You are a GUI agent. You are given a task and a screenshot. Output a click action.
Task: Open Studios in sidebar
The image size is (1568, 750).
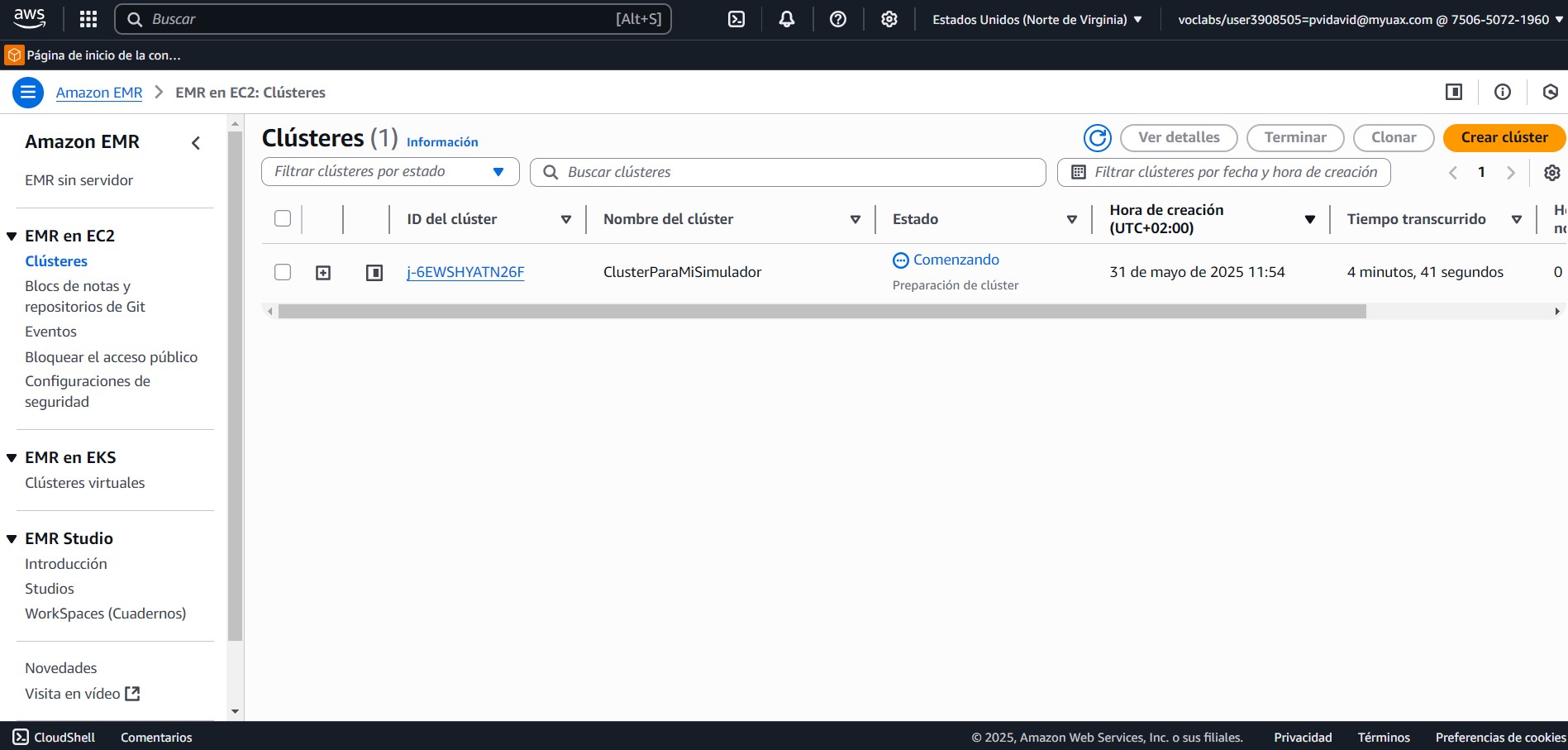click(x=50, y=589)
